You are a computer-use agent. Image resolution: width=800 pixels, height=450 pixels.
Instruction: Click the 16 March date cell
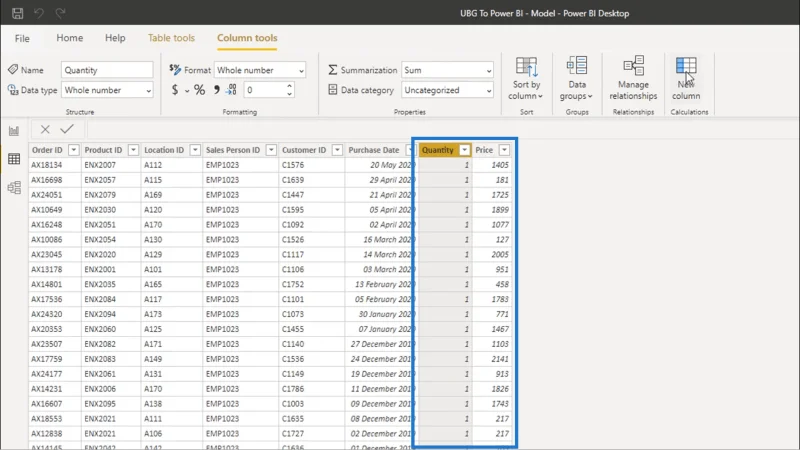pos(381,239)
